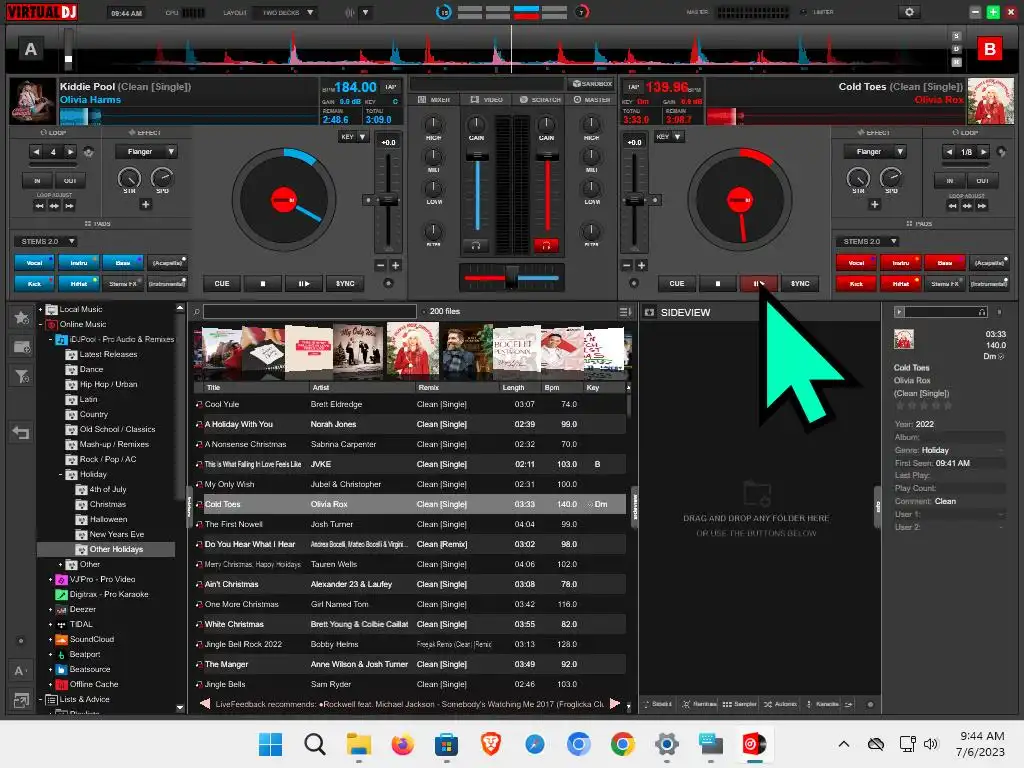Click the Deezer icon in folder tree

click(61, 609)
